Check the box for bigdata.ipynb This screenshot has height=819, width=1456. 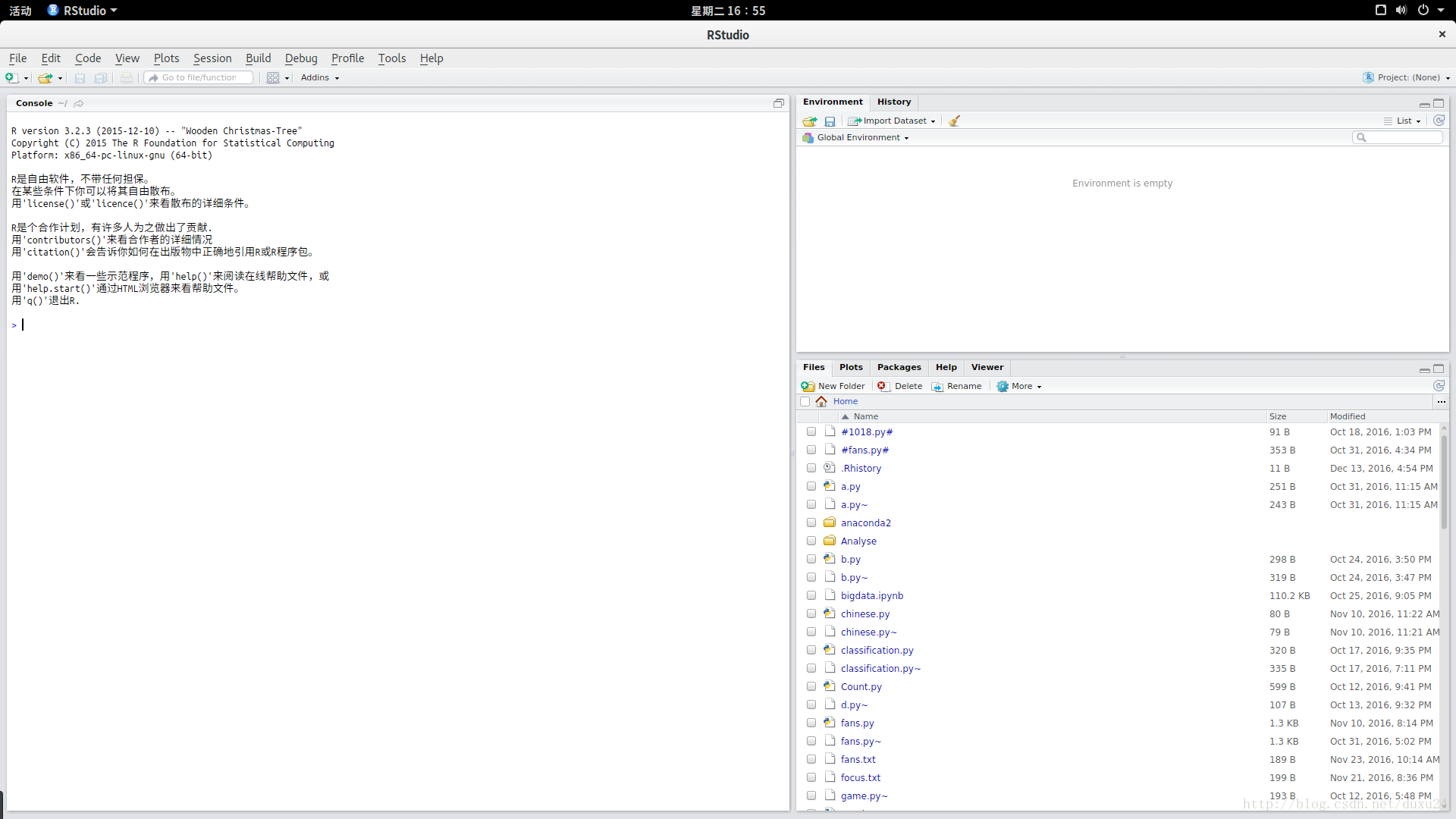[x=811, y=595]
